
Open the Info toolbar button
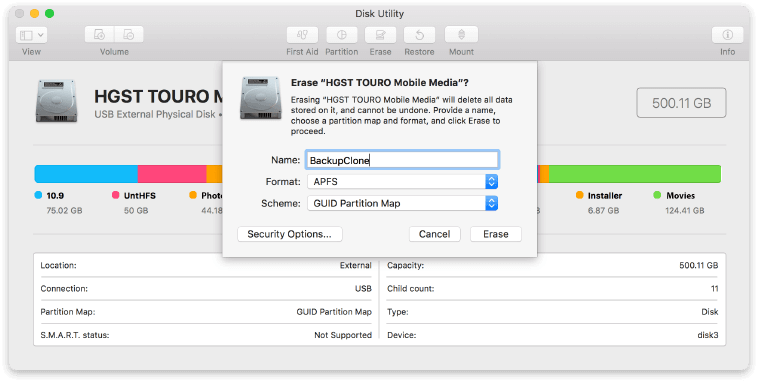[x=728, y=35]
